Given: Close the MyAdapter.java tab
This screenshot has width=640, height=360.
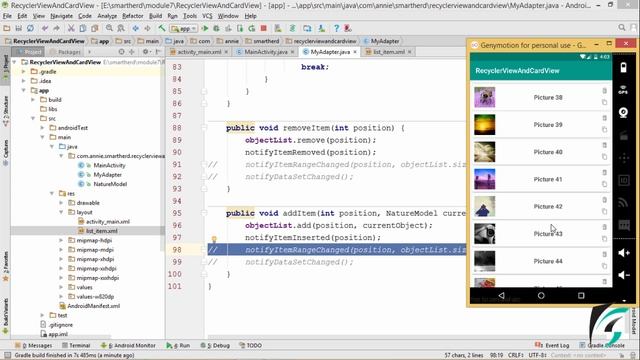Looking at the screenshot, I should (x=355, y=52).
